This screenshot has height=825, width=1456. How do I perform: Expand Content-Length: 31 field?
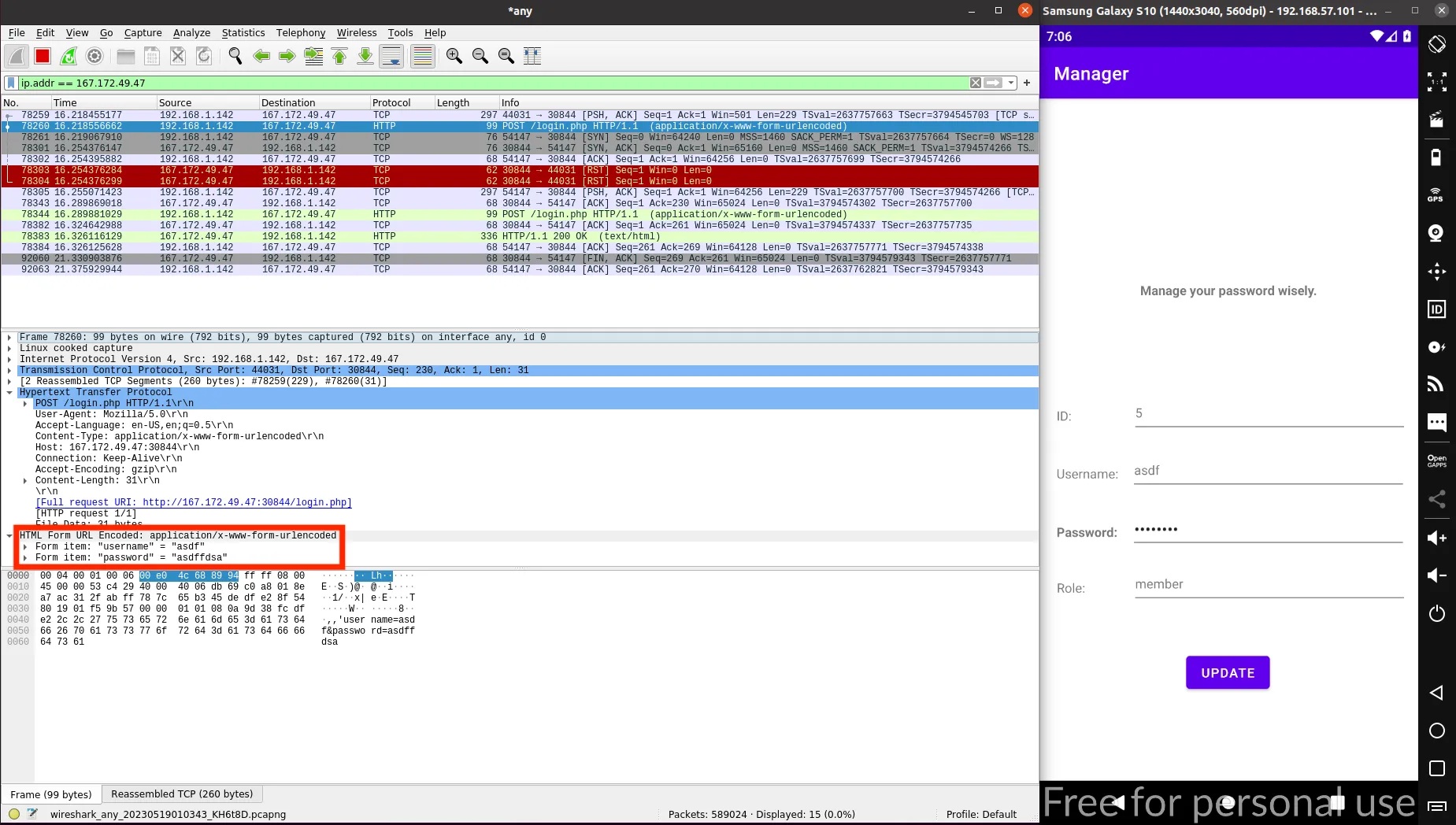point(25,480)
